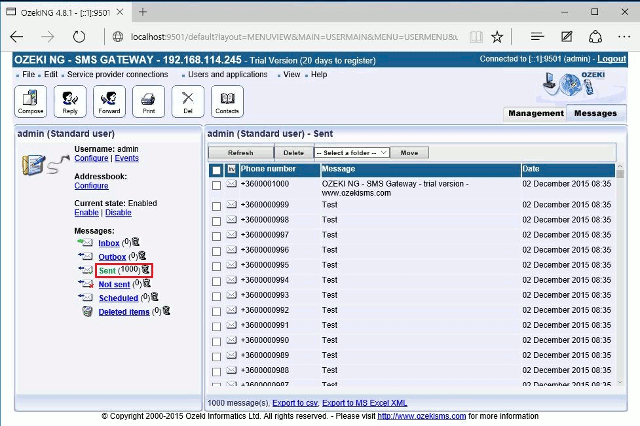The height and width of the screenshot is (426, 640).
Task: Open Users and applications menu
Action: pos(227,74)
